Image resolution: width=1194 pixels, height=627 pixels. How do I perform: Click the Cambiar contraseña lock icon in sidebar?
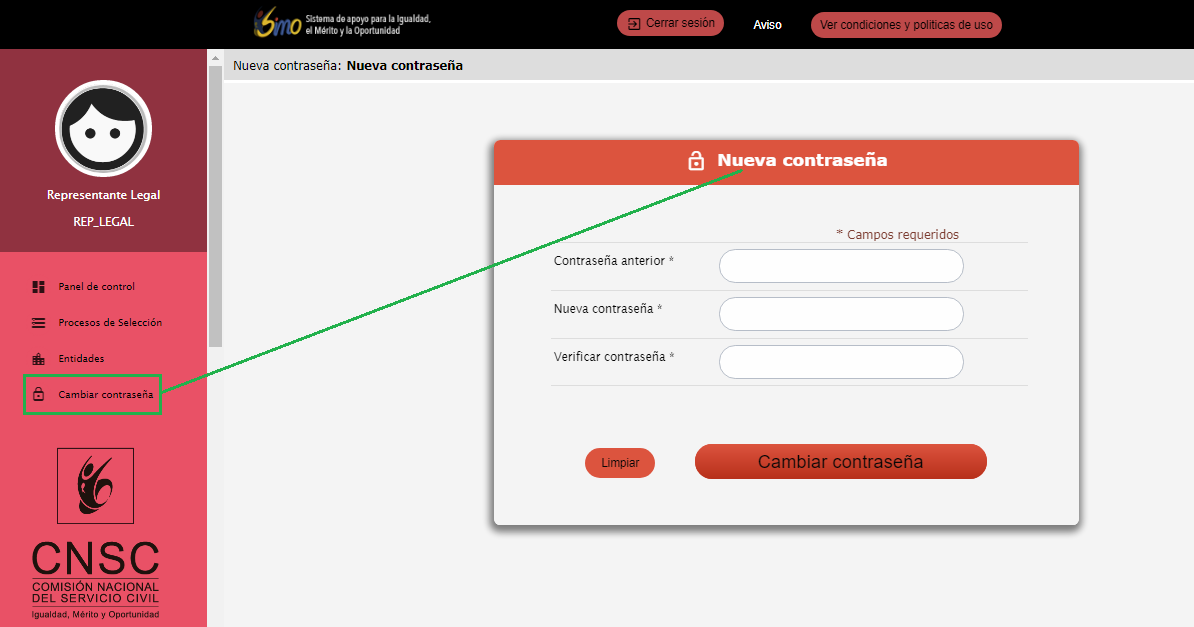39,395
